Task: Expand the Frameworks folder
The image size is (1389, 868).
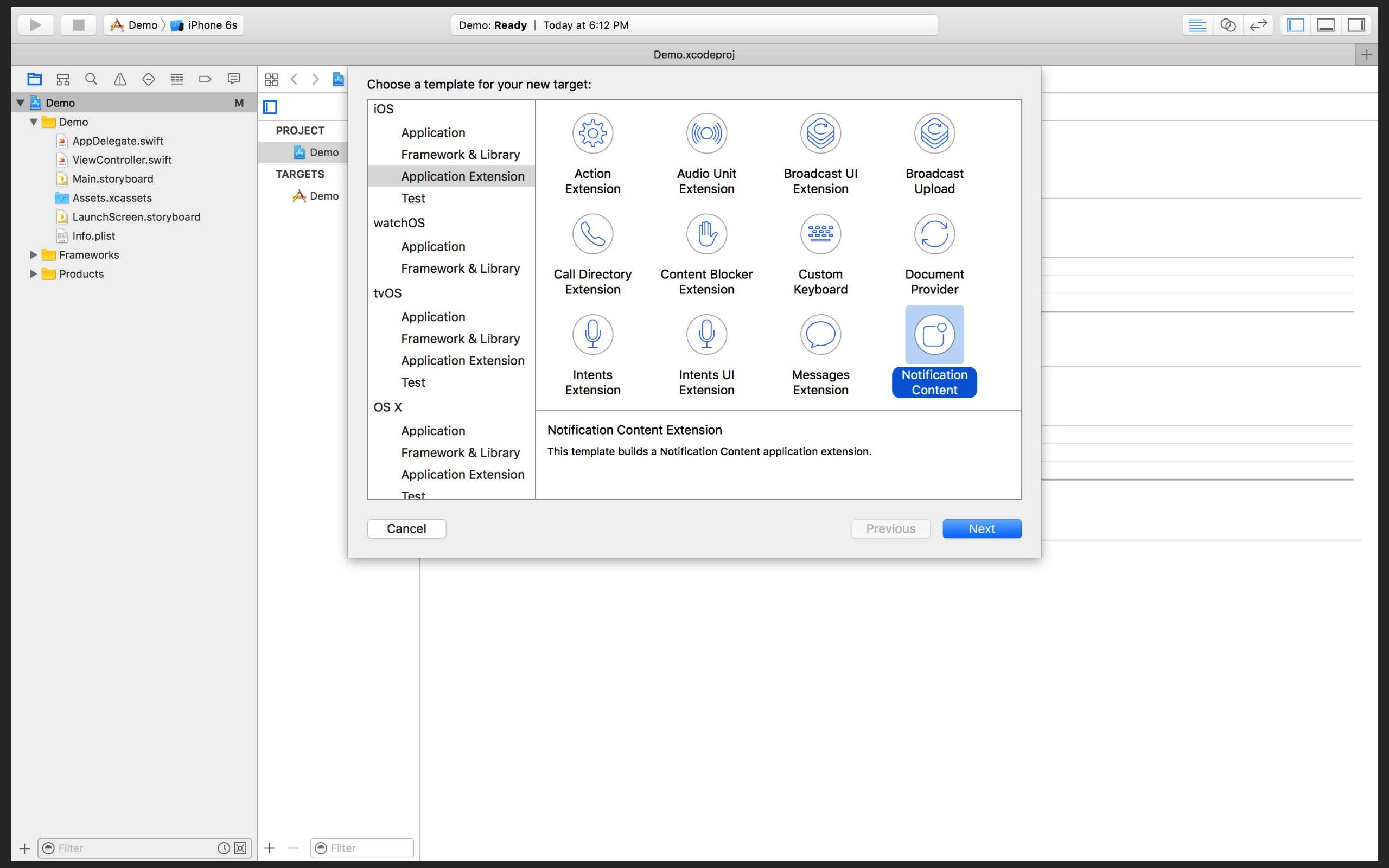Action: (x=33, y=255)
